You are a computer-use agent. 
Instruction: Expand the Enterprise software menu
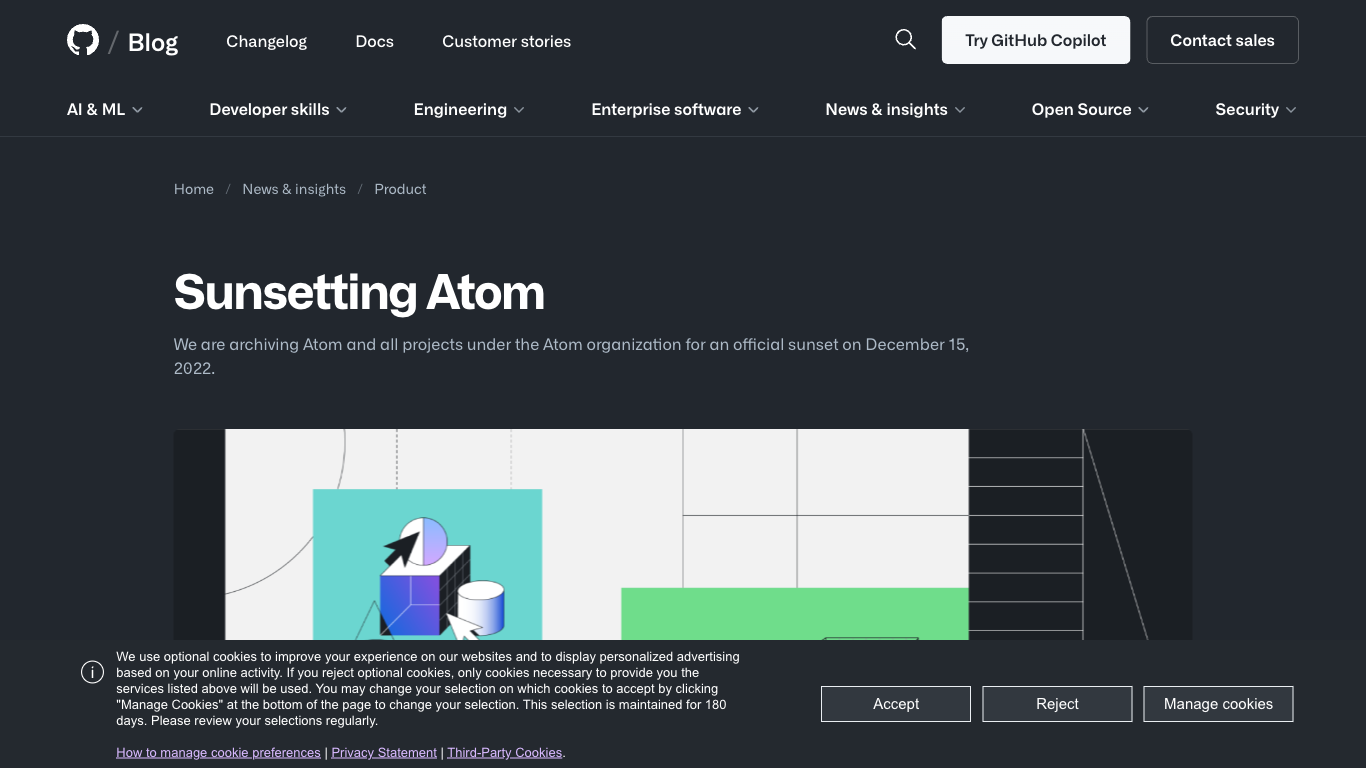675,109
